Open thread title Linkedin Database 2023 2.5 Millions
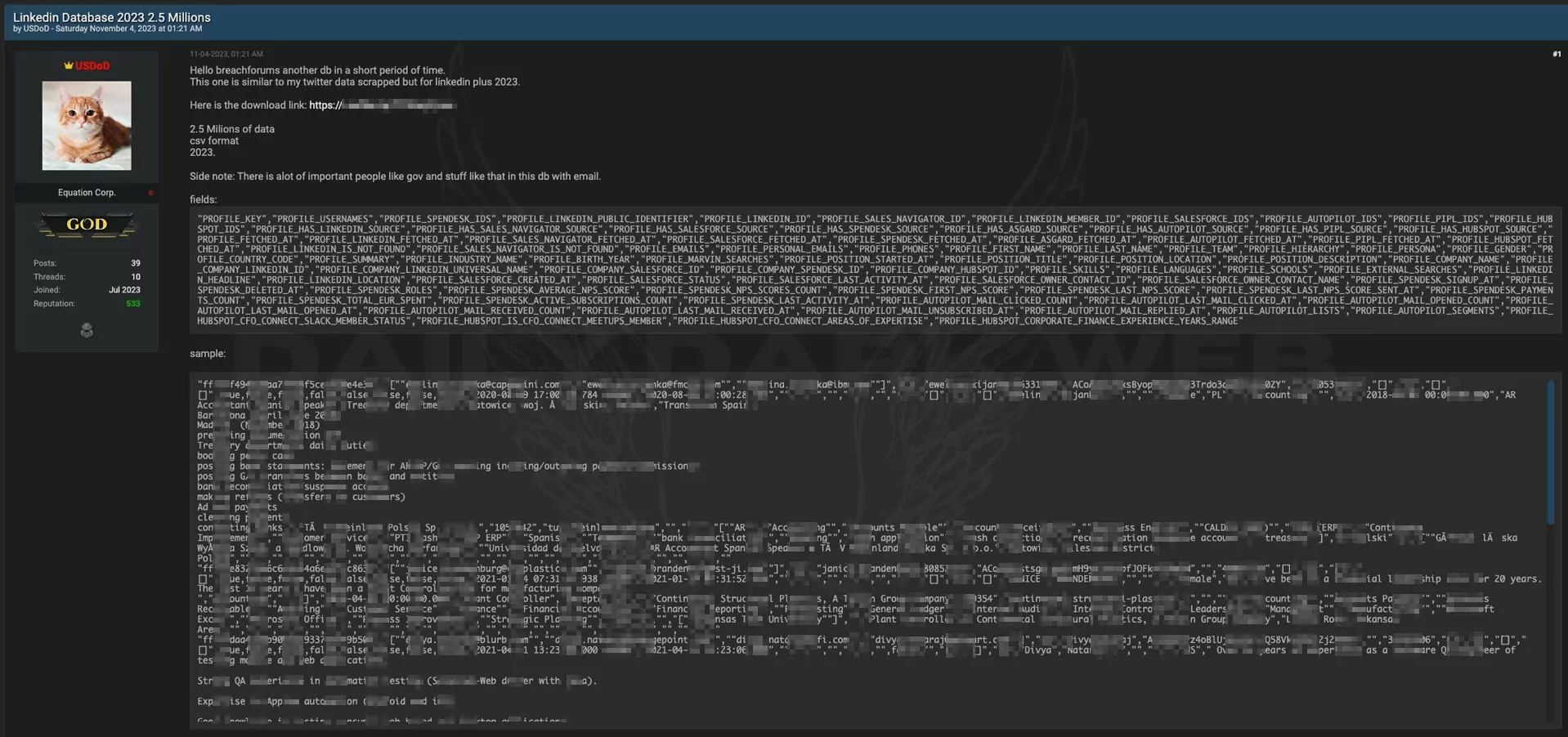The image size is (1568, 737). point(112,17)
